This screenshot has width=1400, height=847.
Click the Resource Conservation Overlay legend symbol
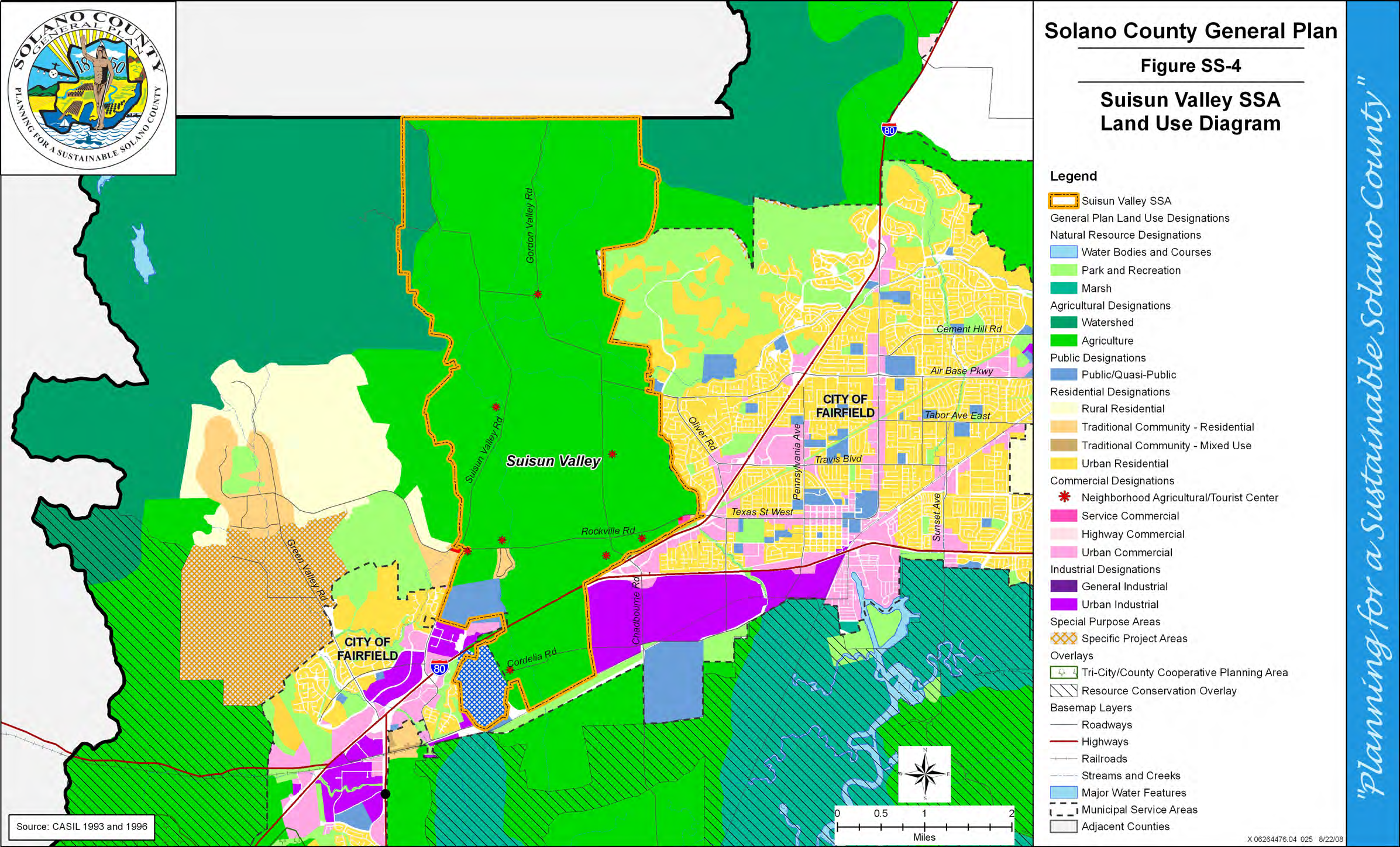1064,691
